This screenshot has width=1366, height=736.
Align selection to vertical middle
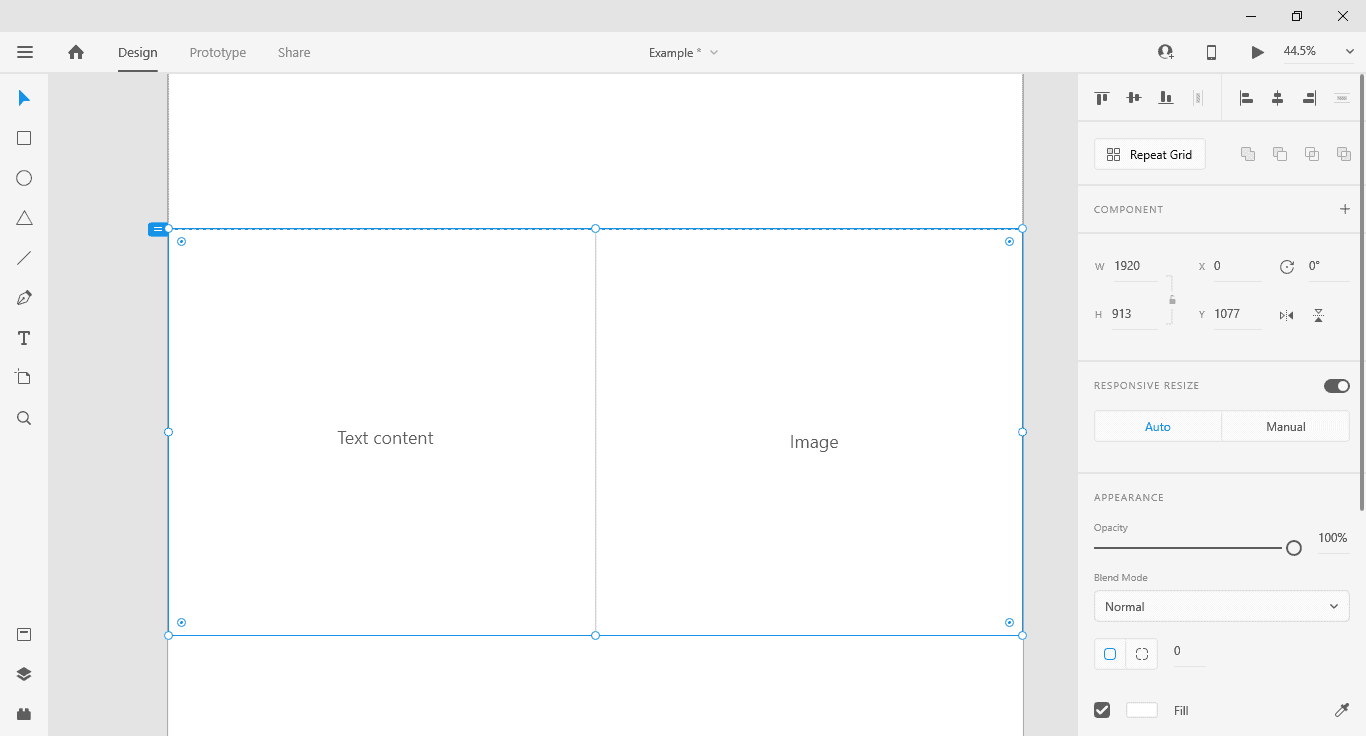tap(1134, 98)
